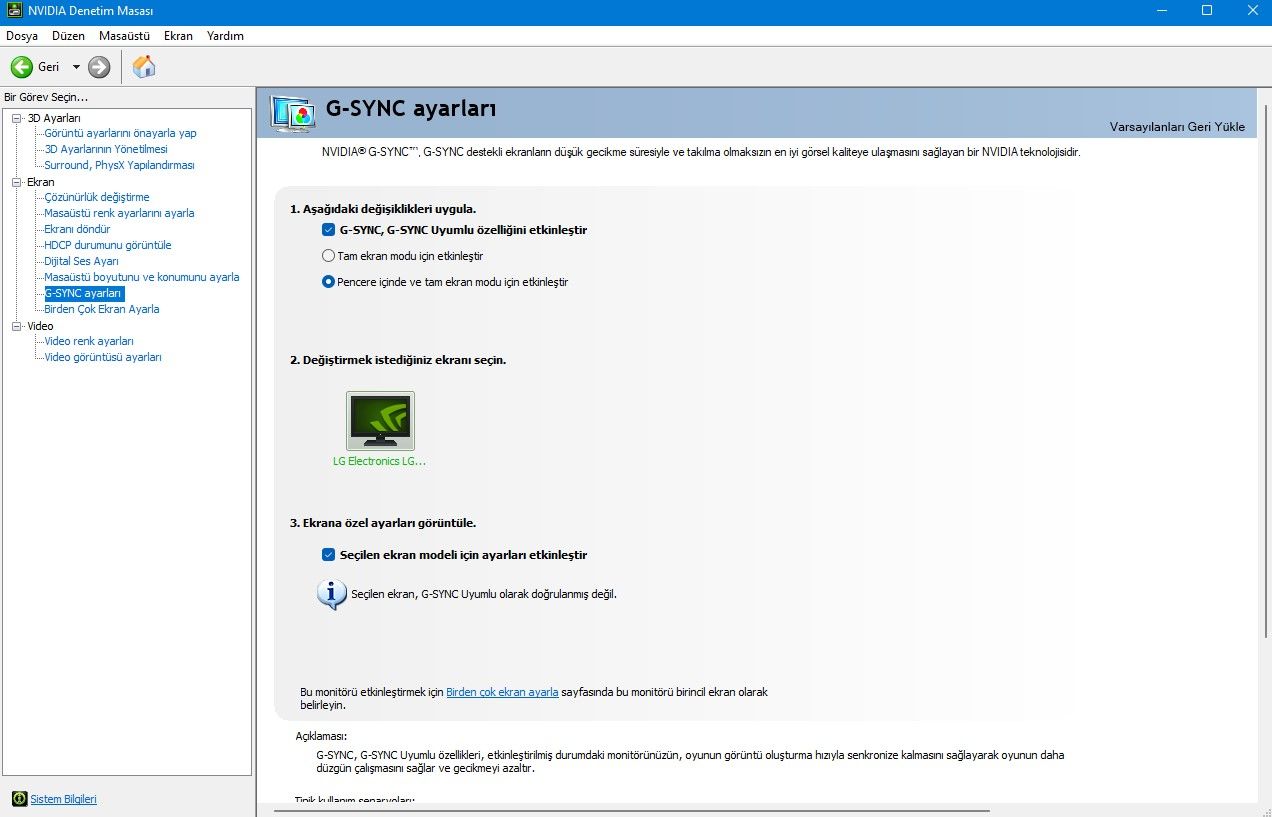Click the horizontal scrollbar at bottom
The width and height of the screenshot is (1272, 817).
[630, 811]
